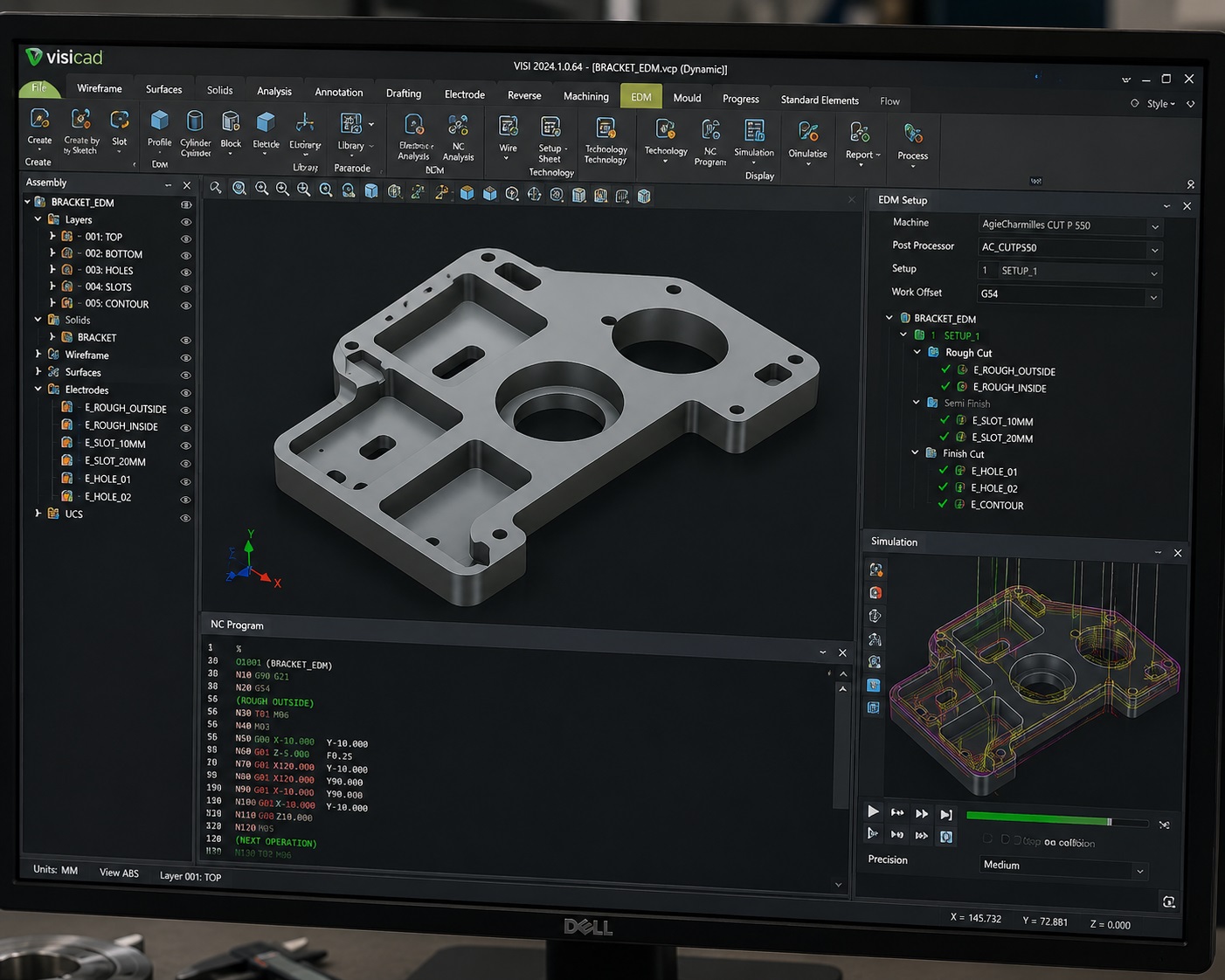The height and width of the screenshot is (980, 1225).
Task: Open the Standard Elements tab
Action: pyautogui.click(x=820, y=100)
